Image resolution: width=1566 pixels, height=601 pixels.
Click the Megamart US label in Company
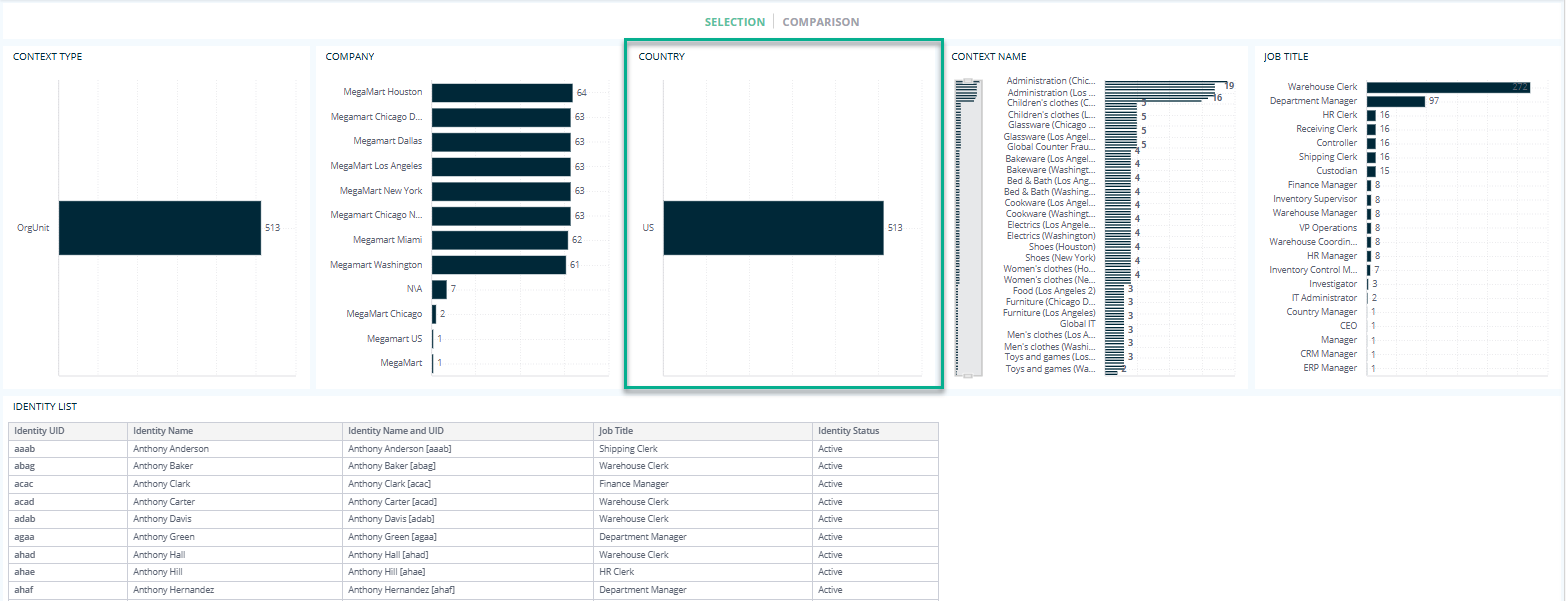click(x=394, y=339)
